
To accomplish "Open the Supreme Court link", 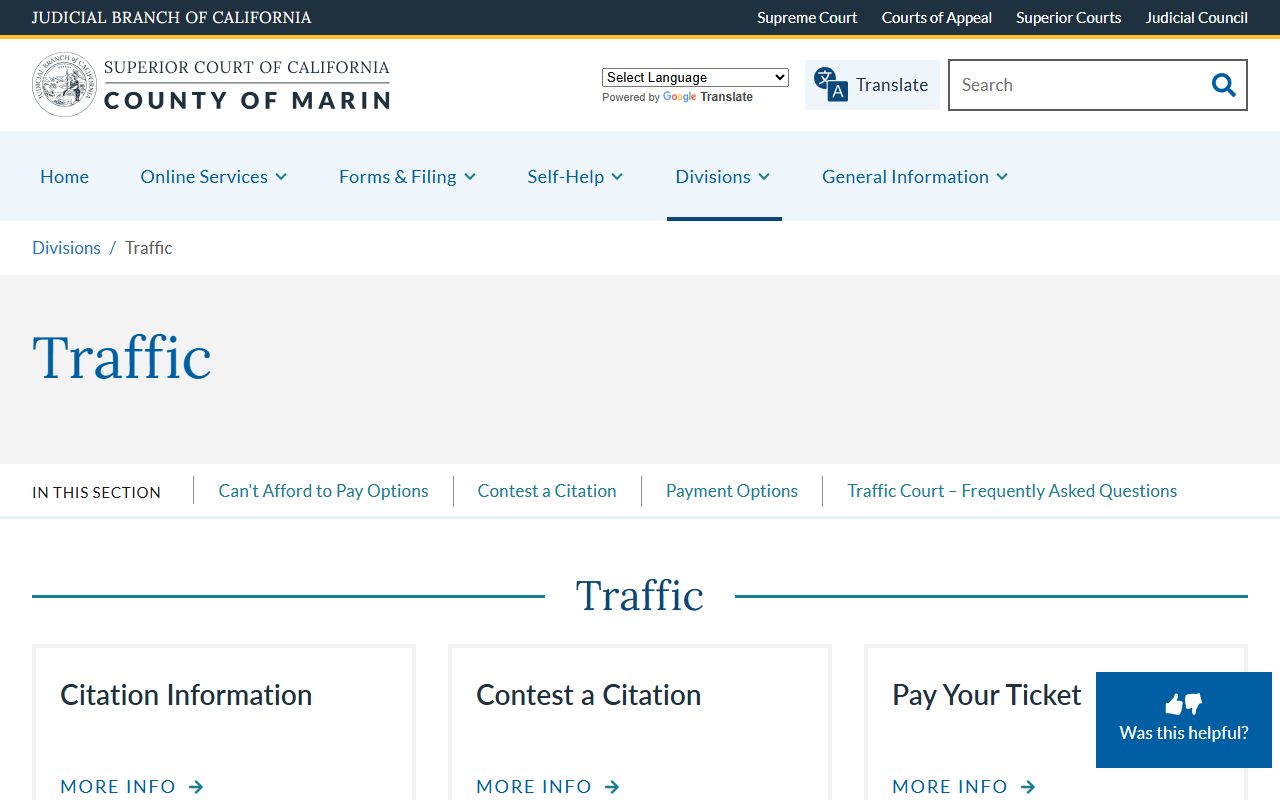I will click(807, 17).
